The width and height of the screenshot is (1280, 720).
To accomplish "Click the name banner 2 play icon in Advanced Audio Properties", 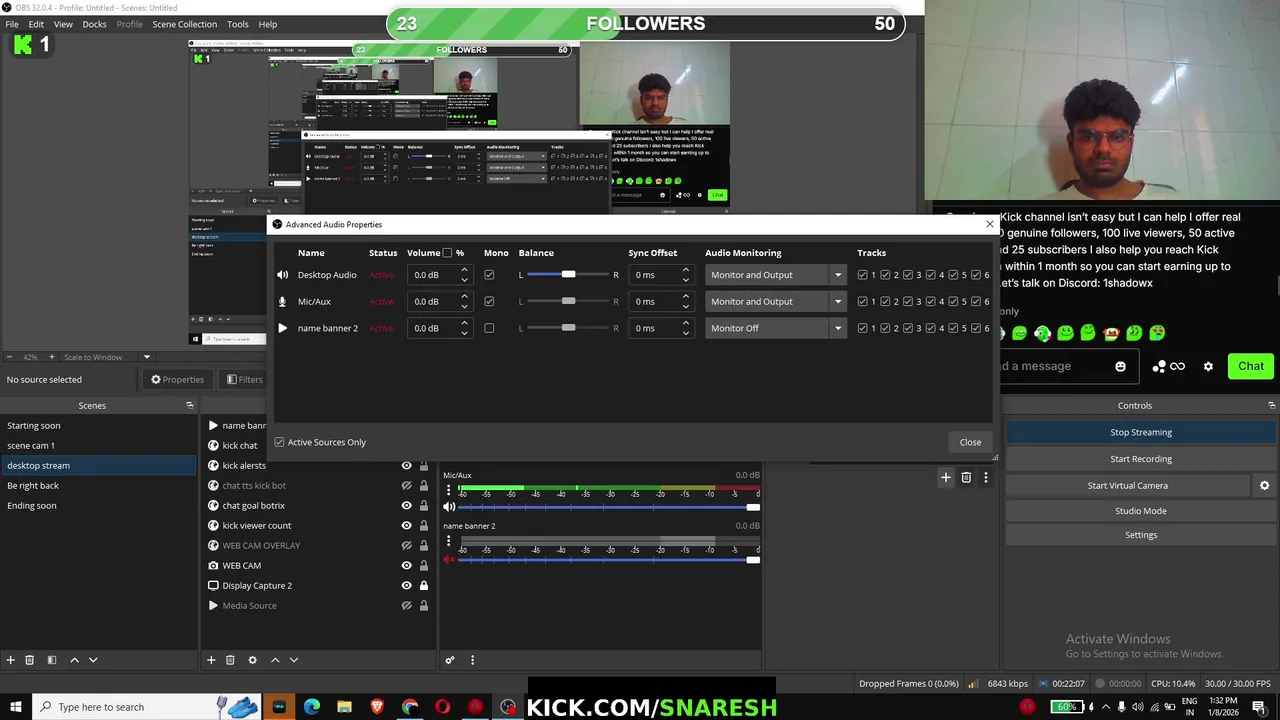I will pyautogui.click(x=282, y=328).
